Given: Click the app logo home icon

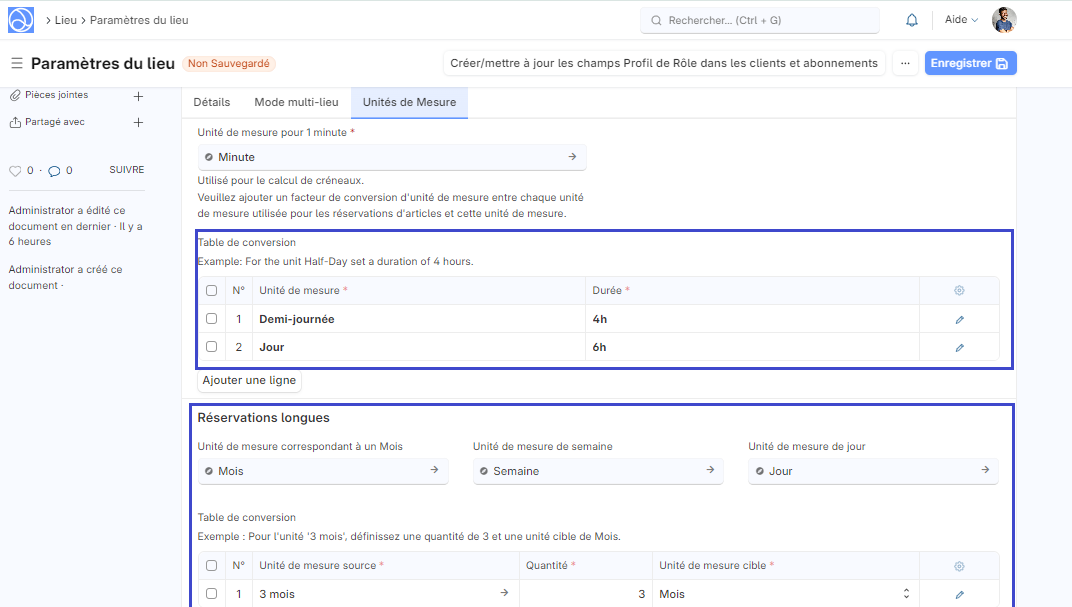Looking at the screenshot, I should pyautogui.click(x=20, y=20).
